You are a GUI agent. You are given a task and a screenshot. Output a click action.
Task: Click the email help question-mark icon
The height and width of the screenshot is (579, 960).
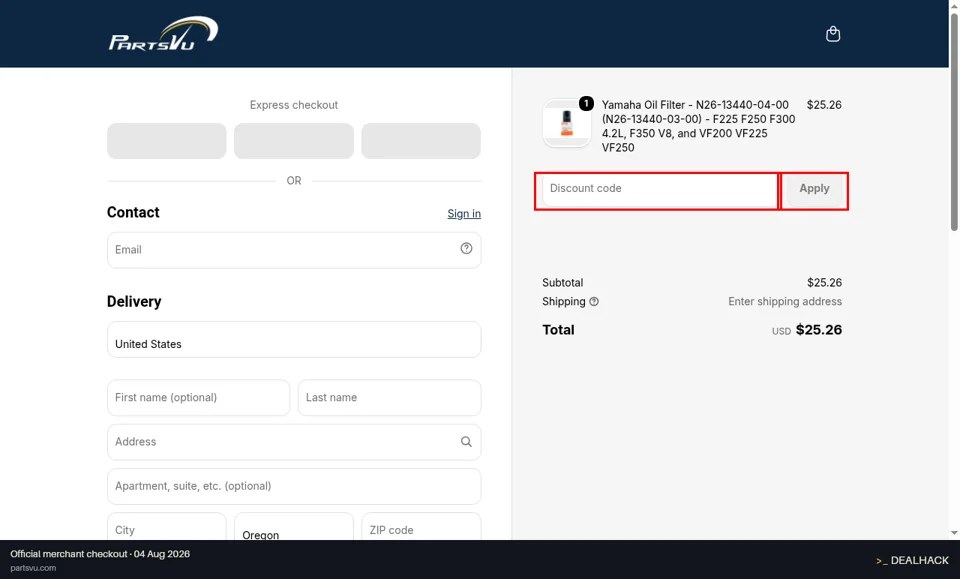pos(466,248)
